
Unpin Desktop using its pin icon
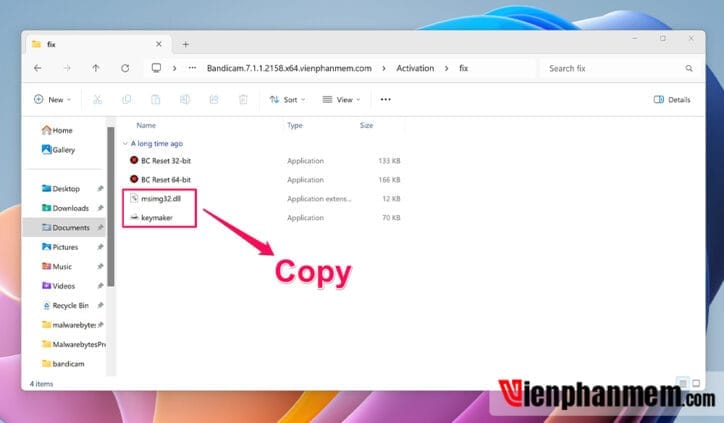(100, 188)
